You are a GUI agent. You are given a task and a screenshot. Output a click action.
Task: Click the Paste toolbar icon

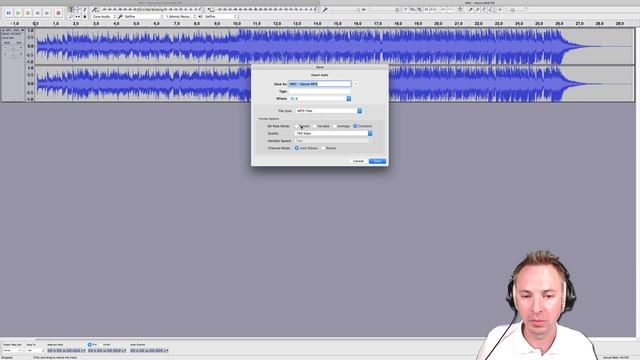pos(419,9)
